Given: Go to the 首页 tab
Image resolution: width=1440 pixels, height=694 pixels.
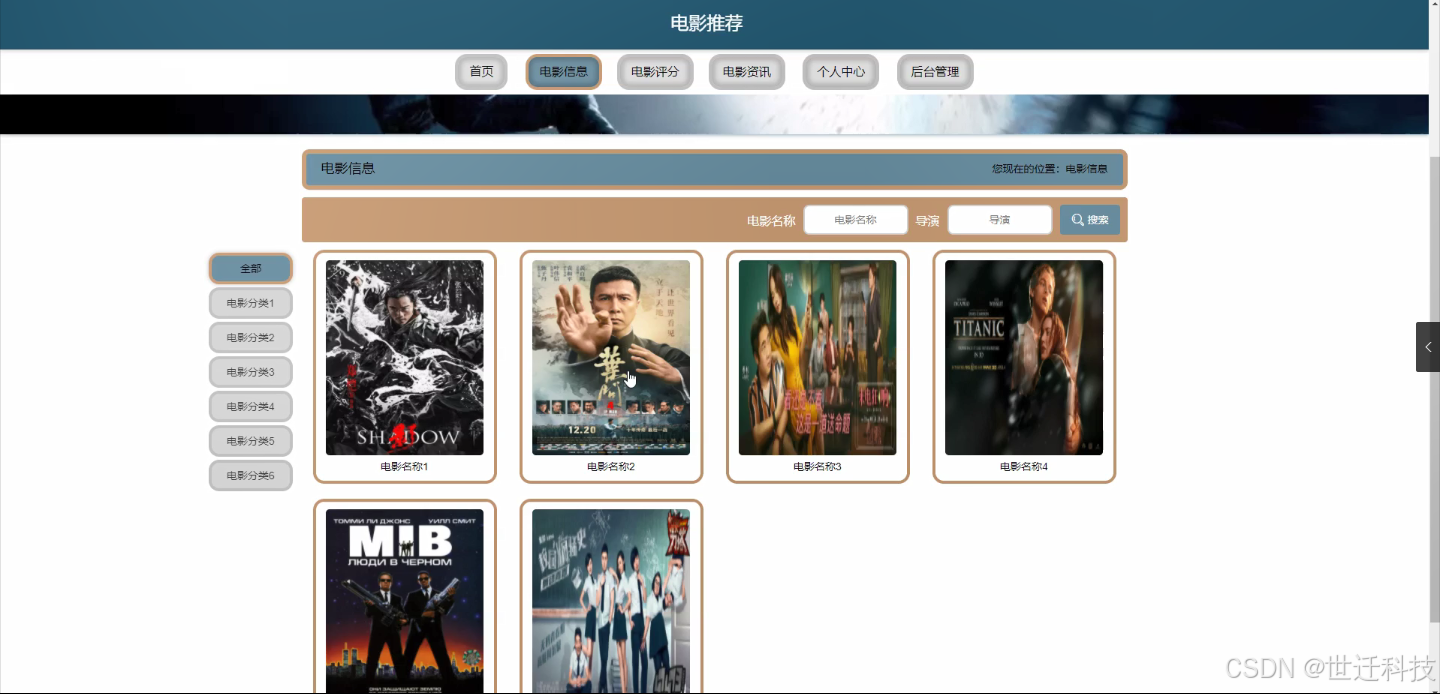Looking at the screenshot, I should 481,72.
